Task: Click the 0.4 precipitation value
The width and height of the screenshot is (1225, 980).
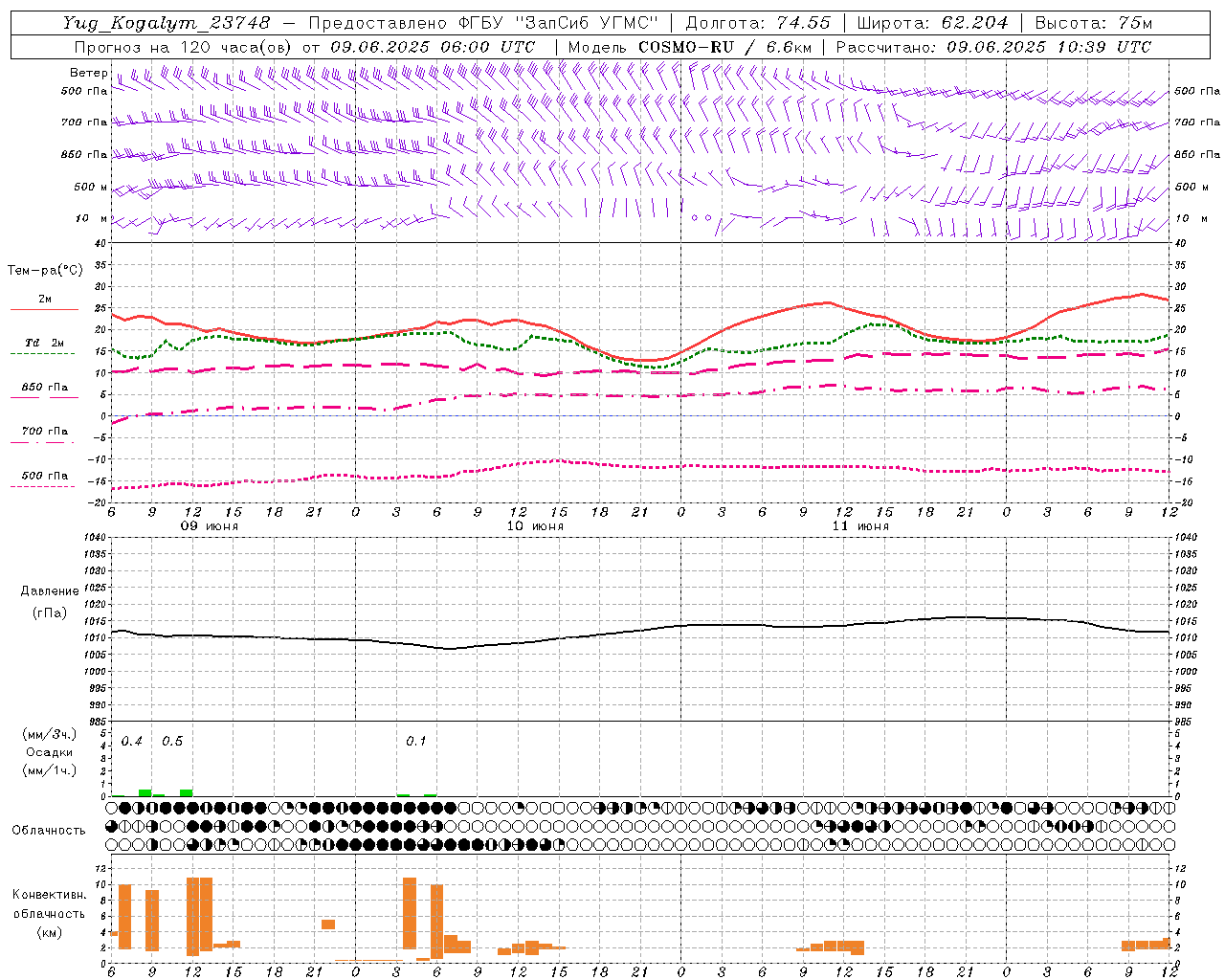Action: tap(132, 742)
